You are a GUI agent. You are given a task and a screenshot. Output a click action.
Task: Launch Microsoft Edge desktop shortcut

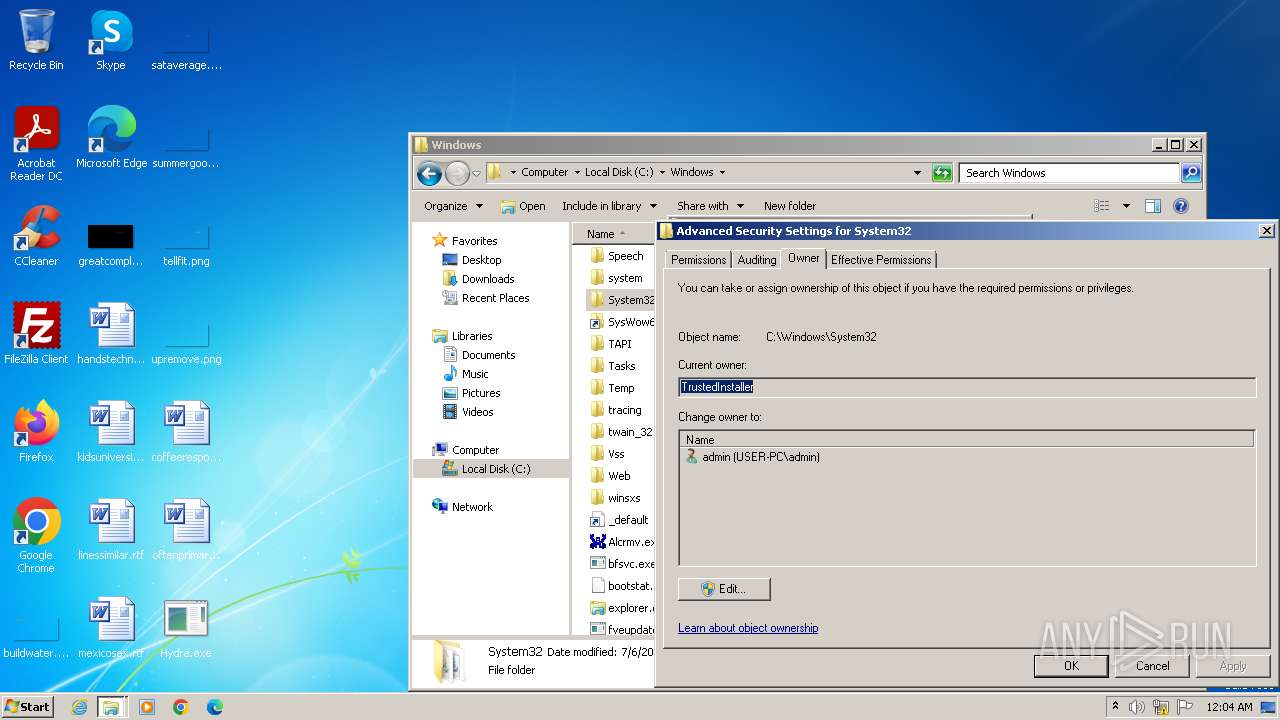(111, 138)
